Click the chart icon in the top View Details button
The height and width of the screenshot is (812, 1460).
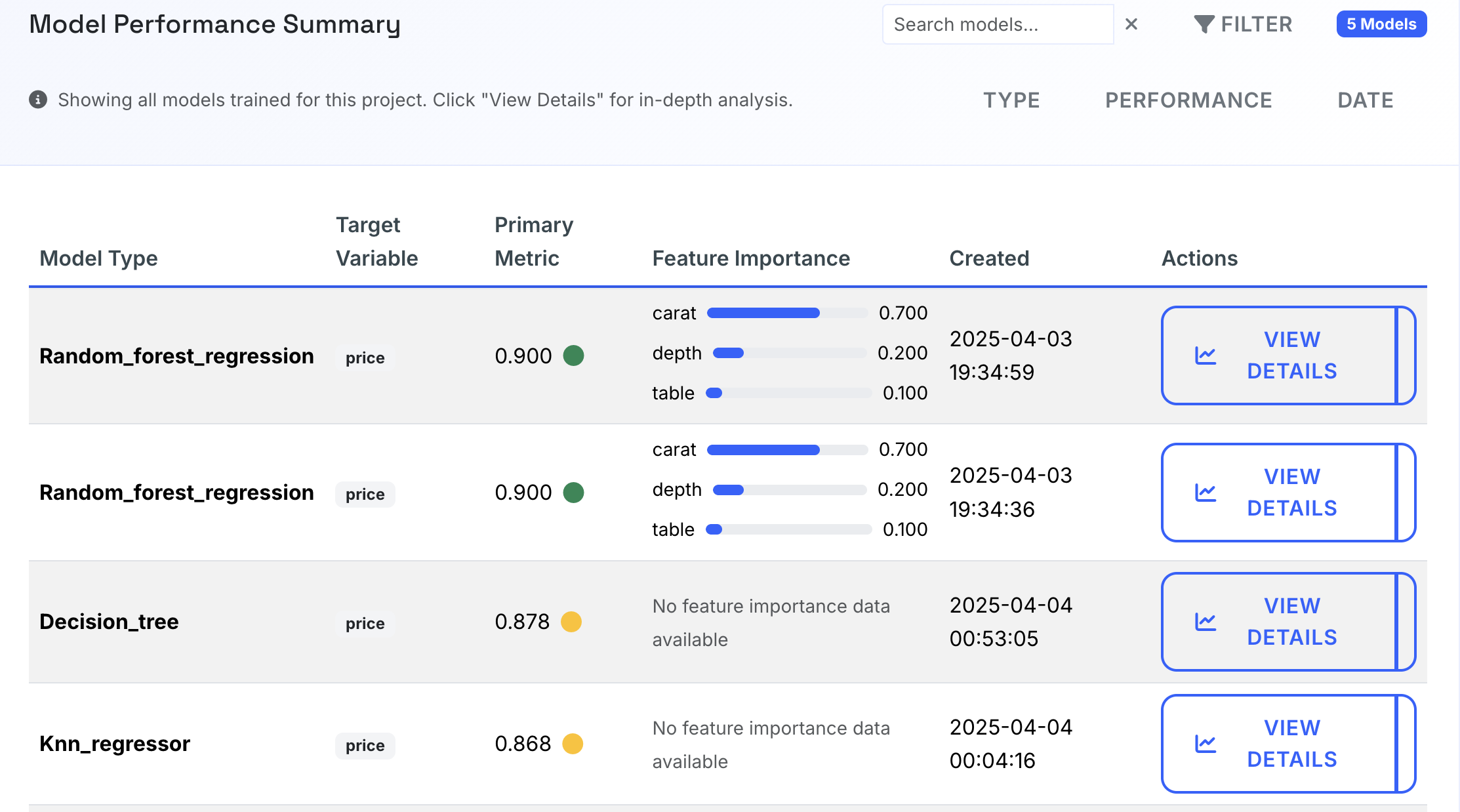(x=1206, y=355)
